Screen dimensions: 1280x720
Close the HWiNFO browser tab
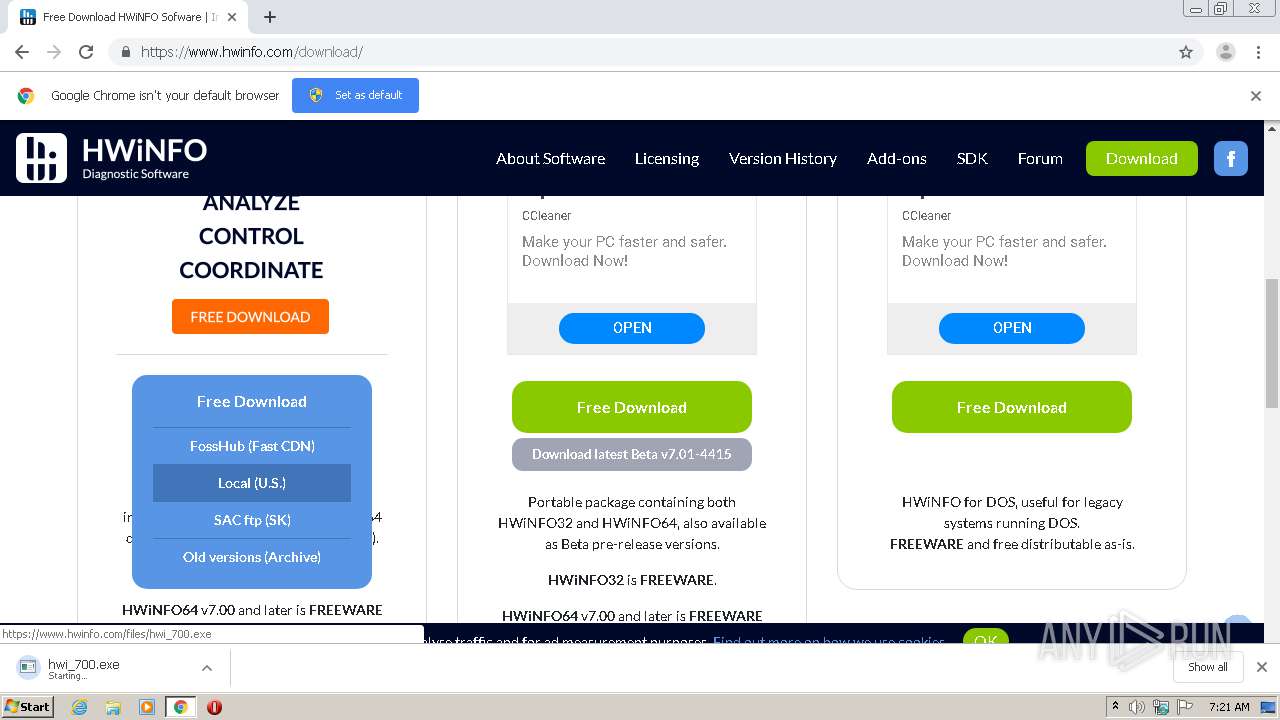(233, 17)
